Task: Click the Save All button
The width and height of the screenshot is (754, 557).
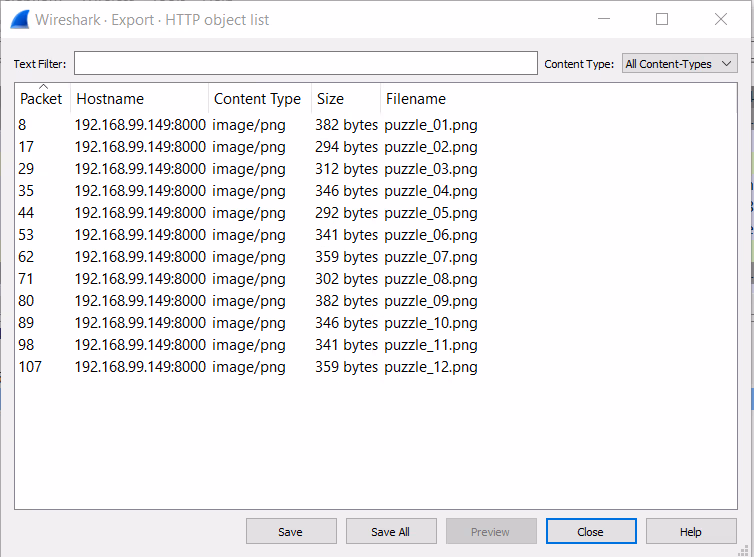Action: click(391, 532)
